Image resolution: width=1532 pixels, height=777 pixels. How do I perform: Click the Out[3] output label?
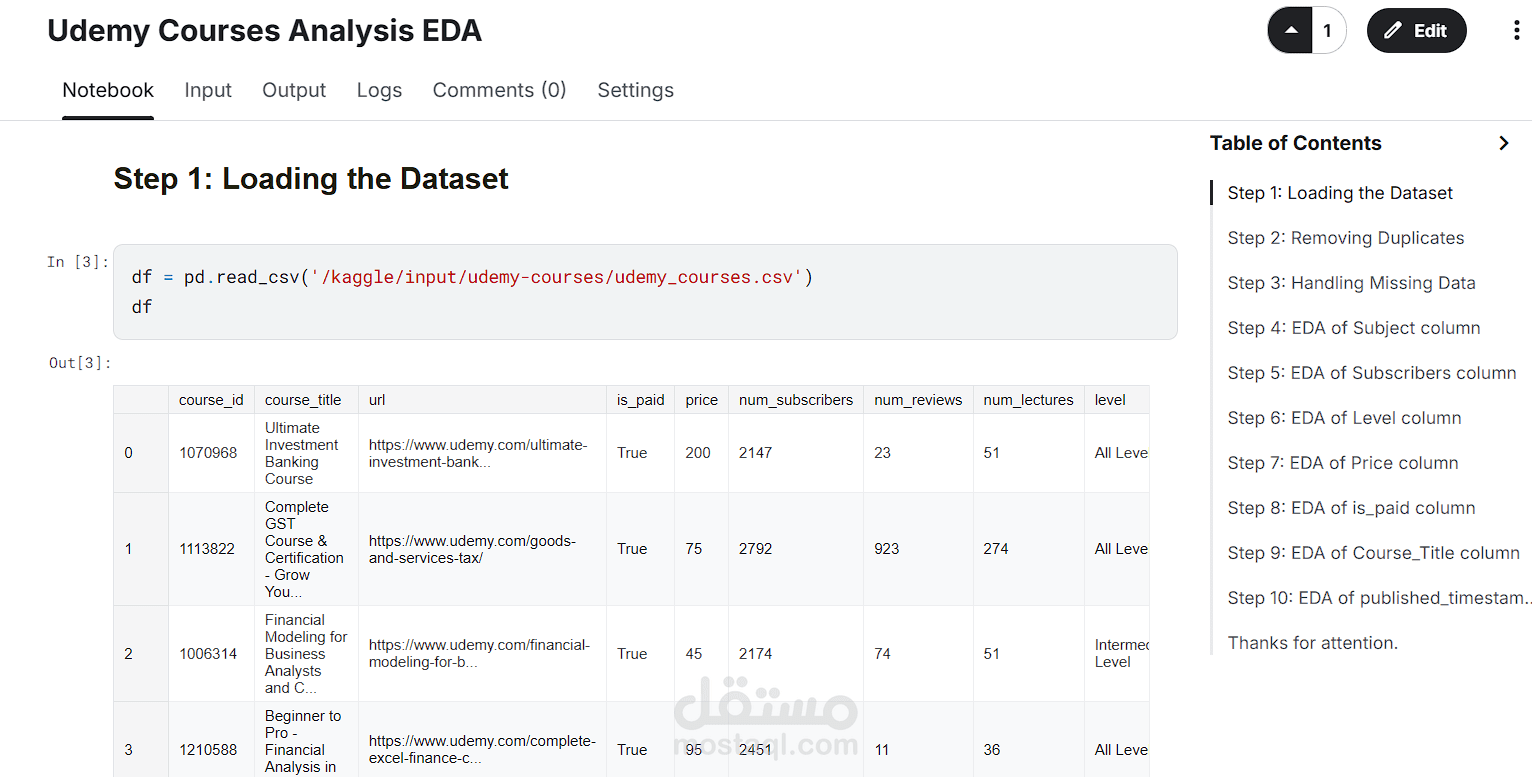pos(80,363)
